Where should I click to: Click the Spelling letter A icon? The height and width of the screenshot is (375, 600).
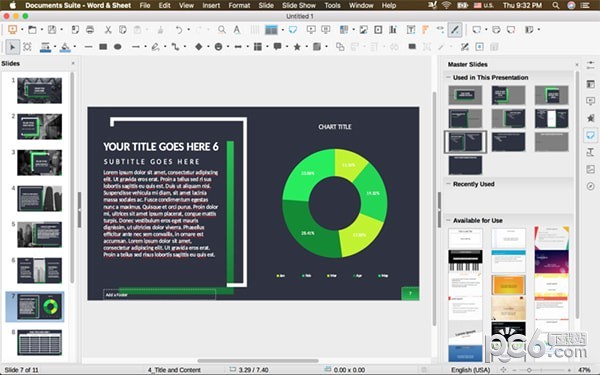click(237, 30)
